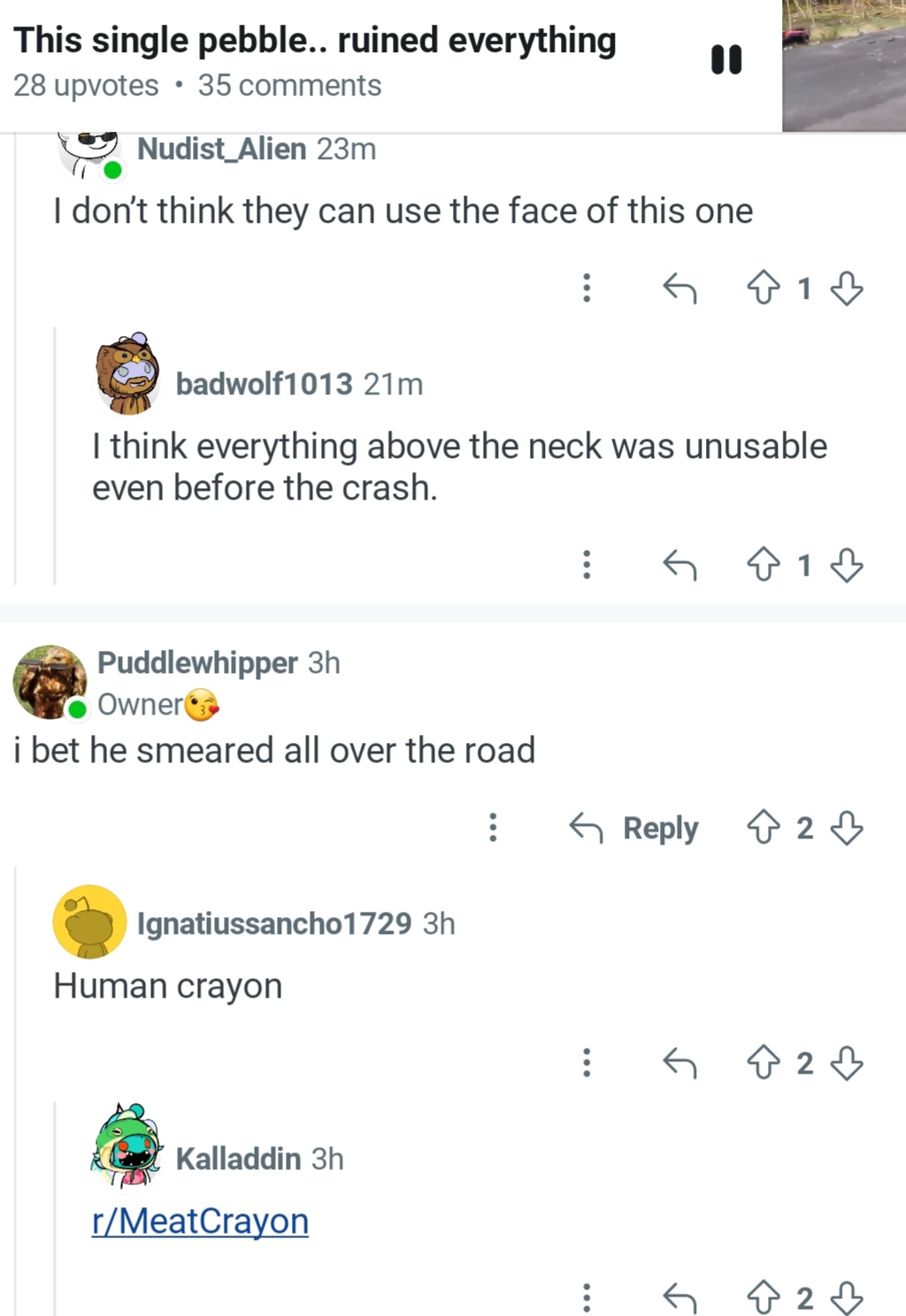Downvote the Human crayon comment
This screenshot has height=1316, width=906.
click(x=847, y=1062)
